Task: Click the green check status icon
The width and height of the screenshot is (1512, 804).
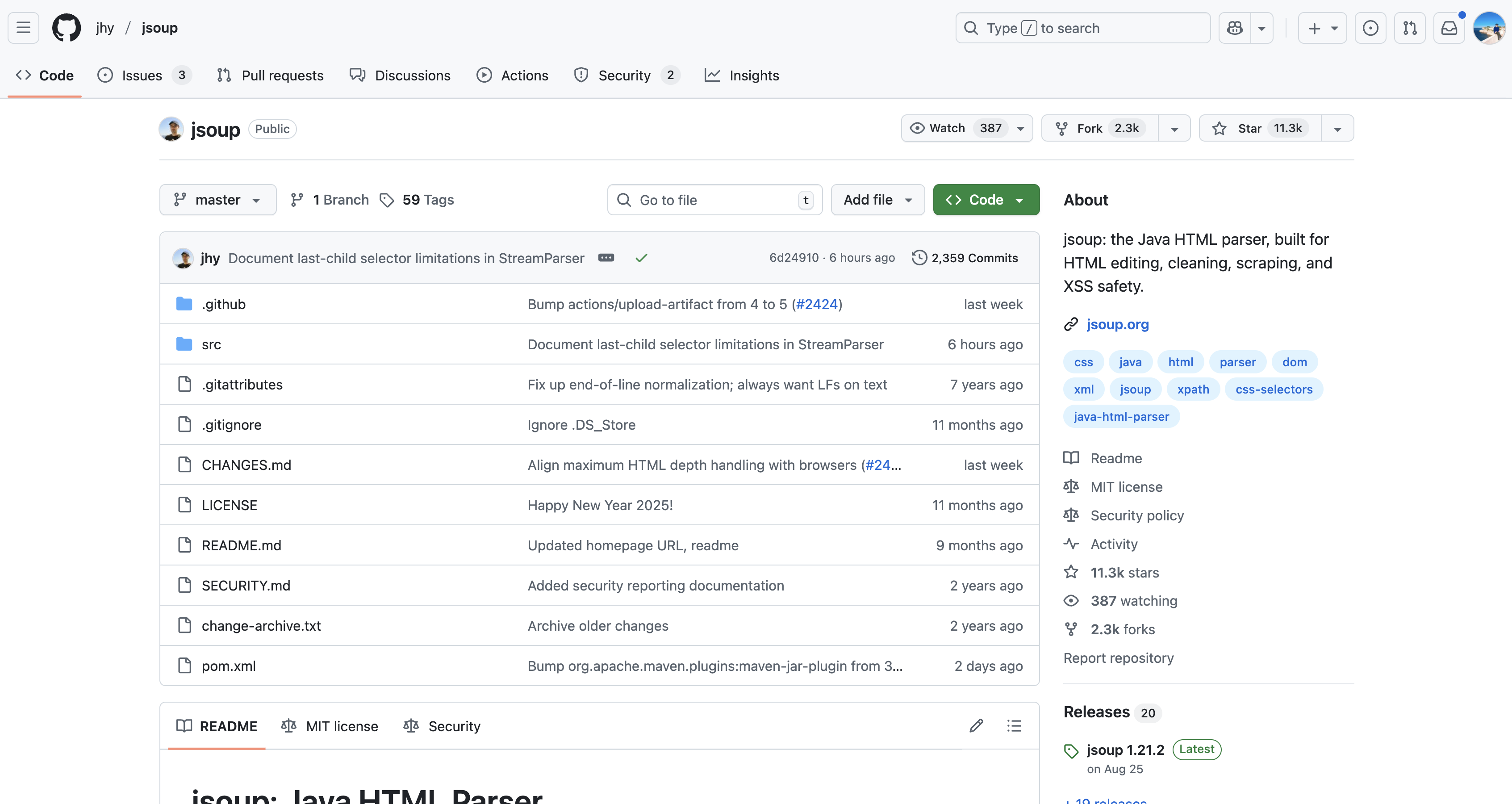Action: 641,258
